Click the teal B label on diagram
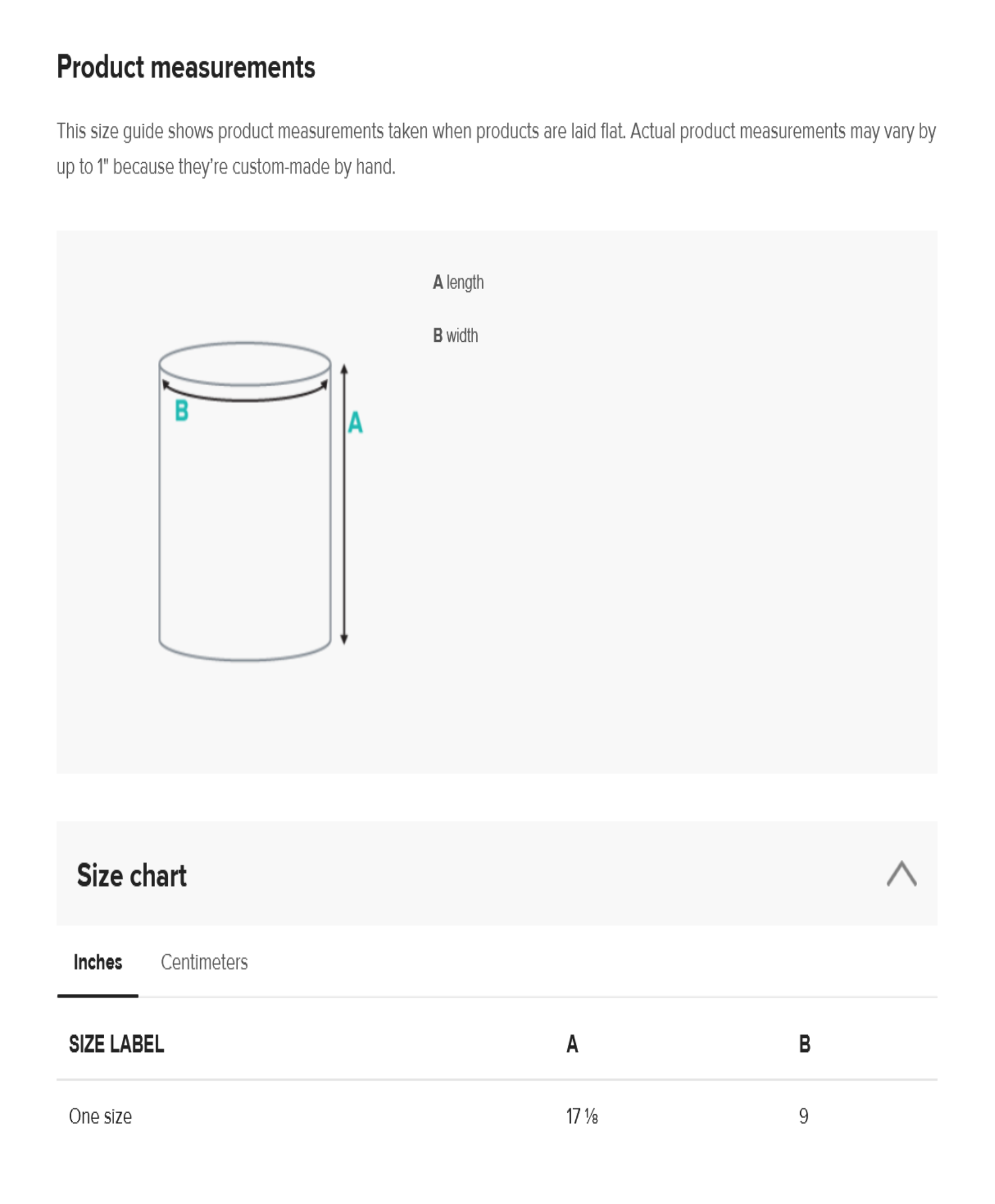This screenshot has height=1204, width=995. pyautogui.click(x=181, y=411)
